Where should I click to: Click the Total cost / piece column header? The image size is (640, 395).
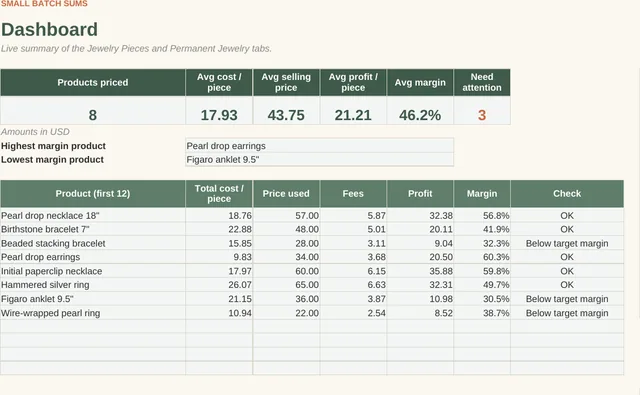[219, 193]
